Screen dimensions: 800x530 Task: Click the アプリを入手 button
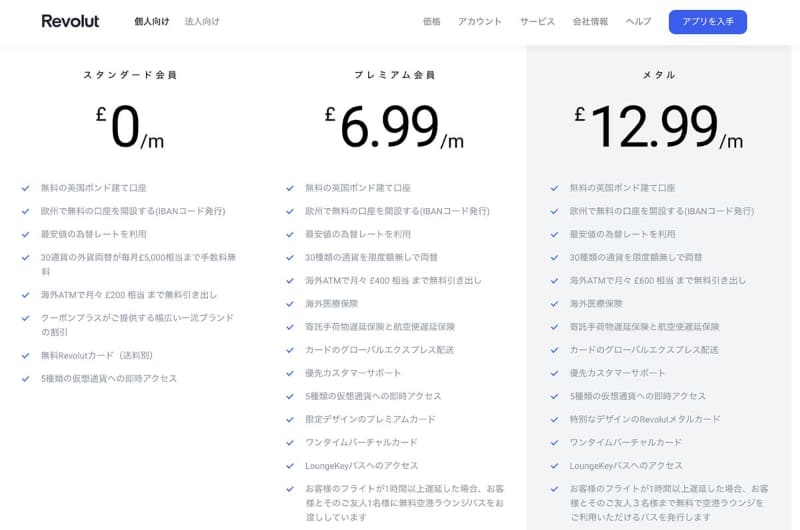708,22
